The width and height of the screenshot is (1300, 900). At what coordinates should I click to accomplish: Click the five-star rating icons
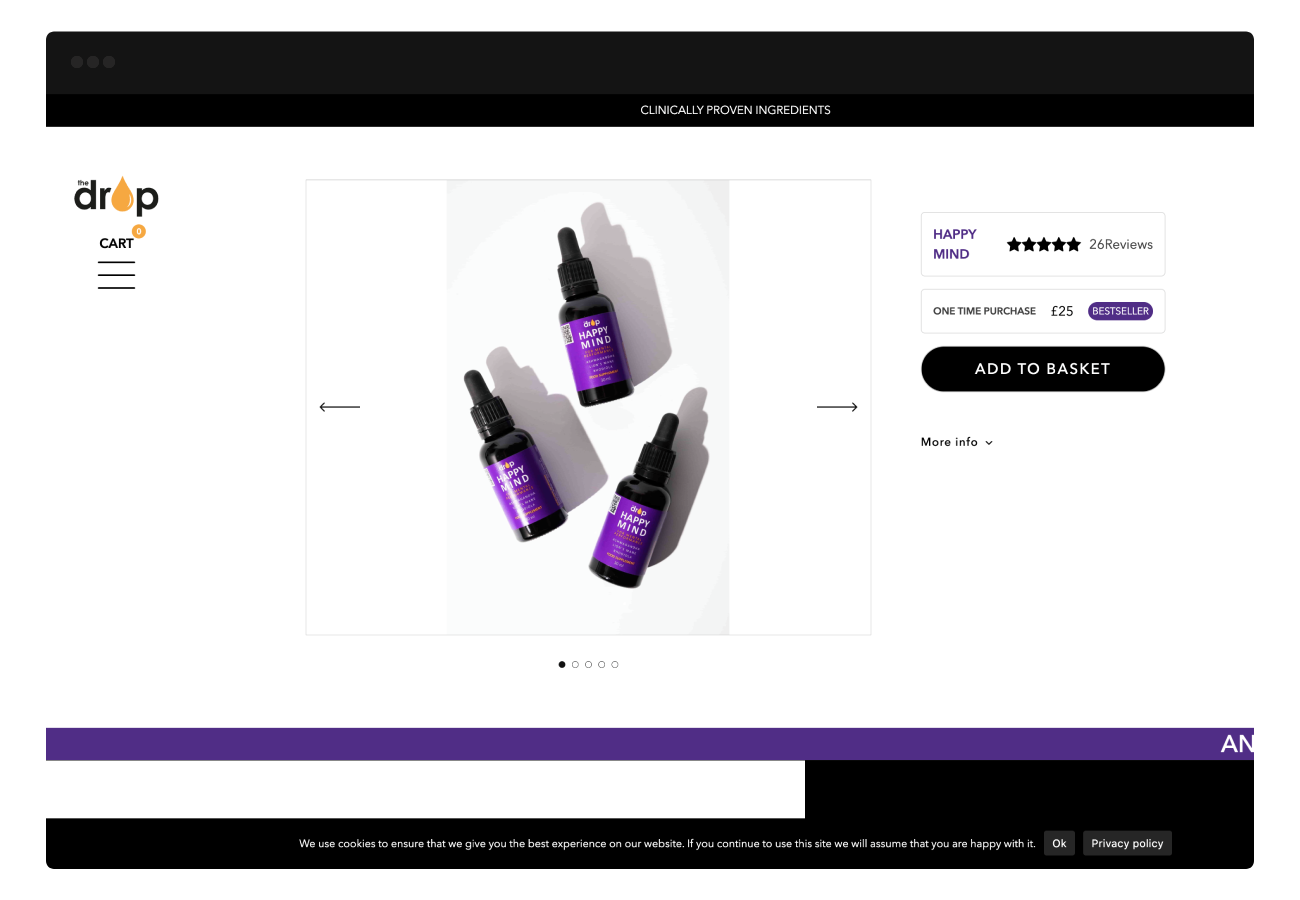(x=1044, y=244)
